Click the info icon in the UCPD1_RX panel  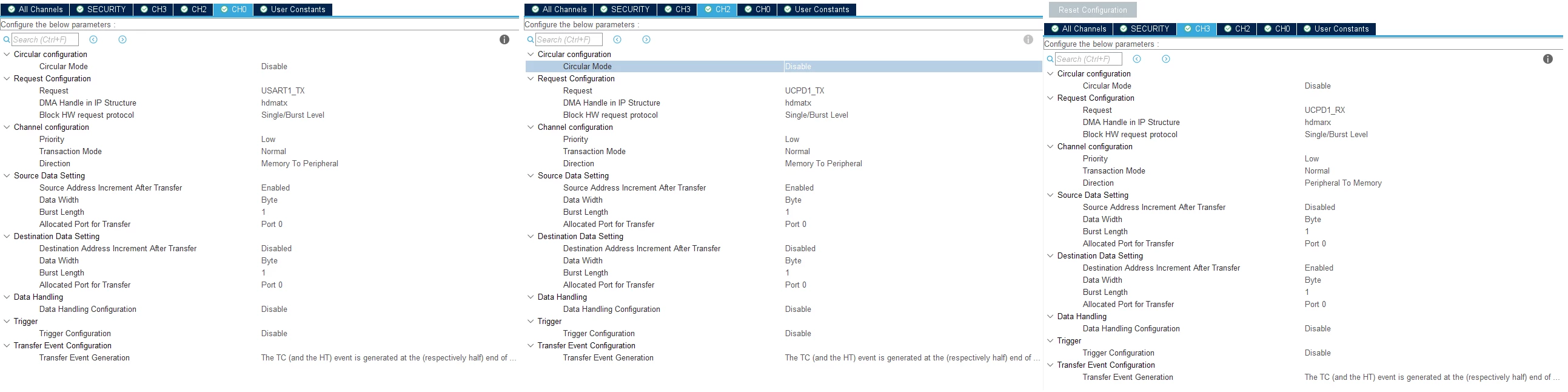click(1548, 59)
